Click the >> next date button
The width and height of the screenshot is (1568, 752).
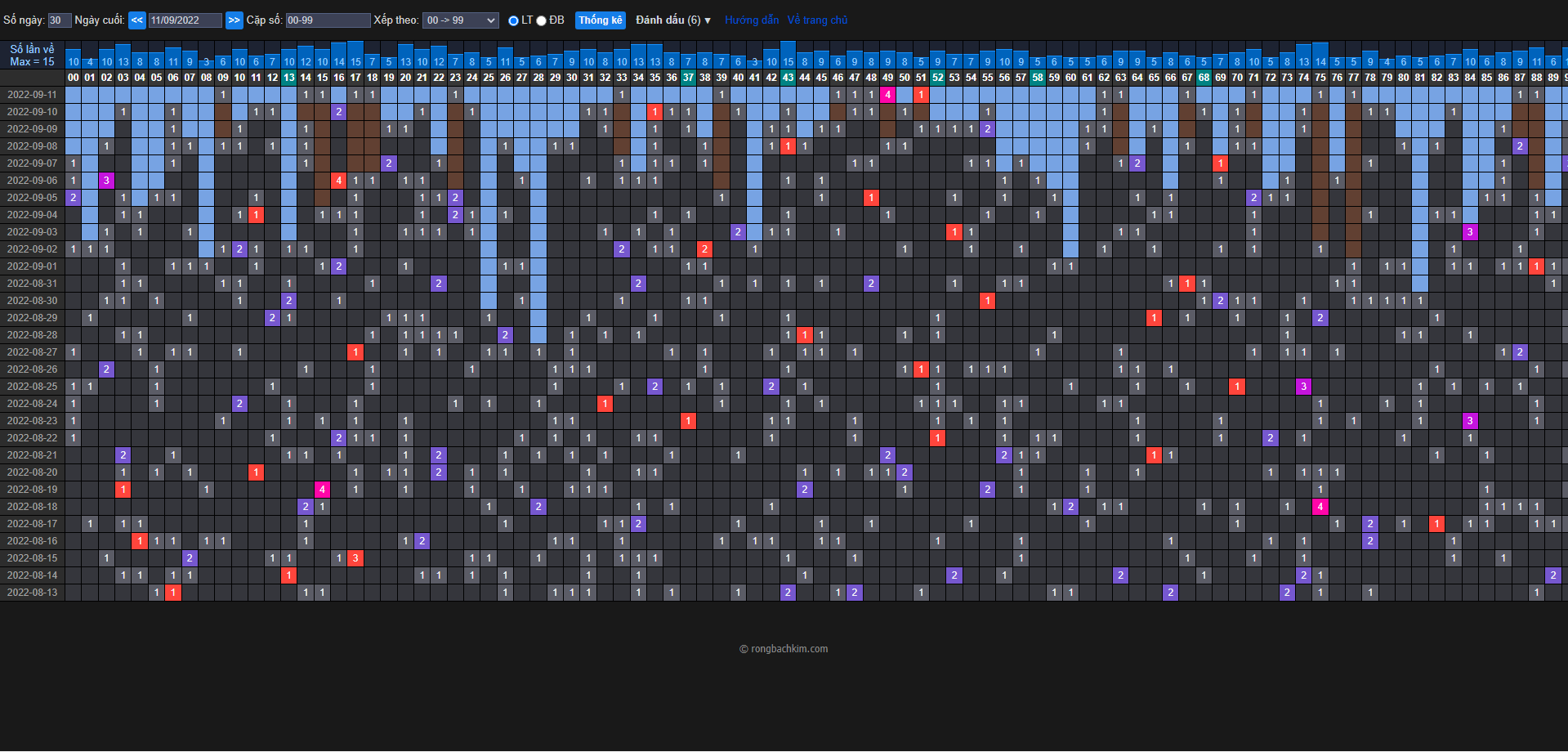[234, 20]
